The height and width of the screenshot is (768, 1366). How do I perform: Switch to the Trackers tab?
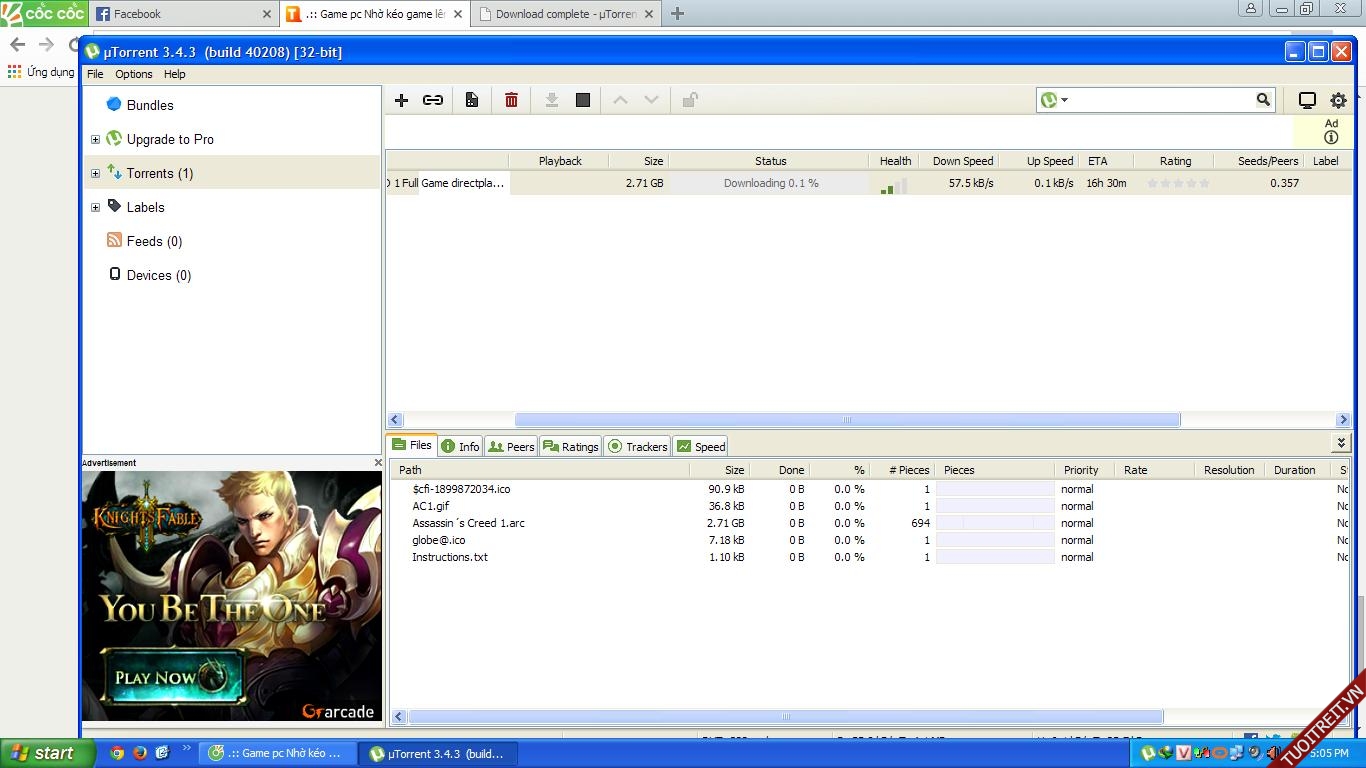pyautogui.click(x=637, y=446)
